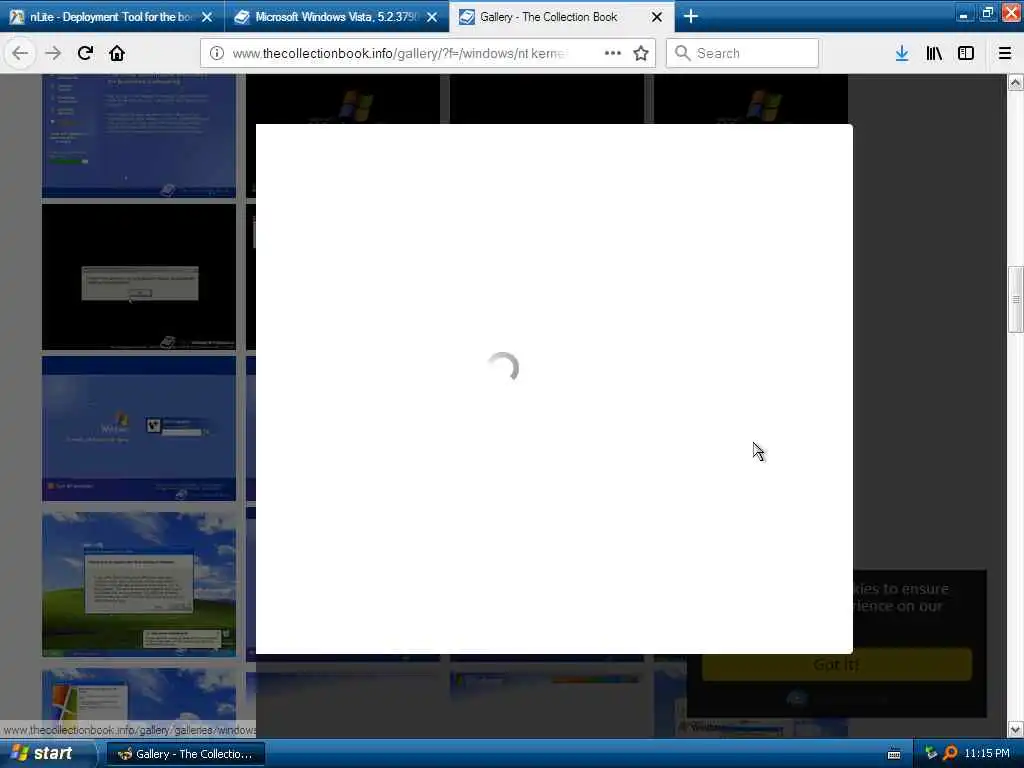
Task: Click the vertical scrollbar thumb
Action: click(x=1015, y=300)
